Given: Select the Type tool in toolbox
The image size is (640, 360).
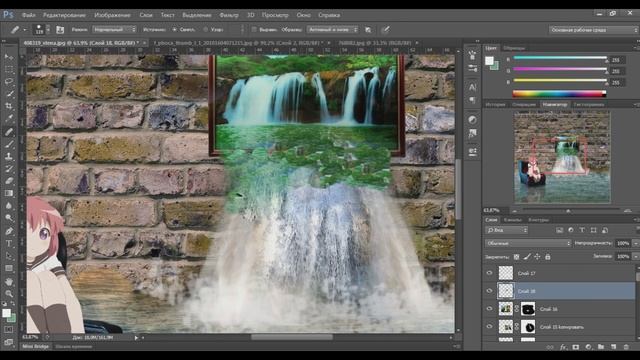Looking at the screenshot, I should click(9, 244).
